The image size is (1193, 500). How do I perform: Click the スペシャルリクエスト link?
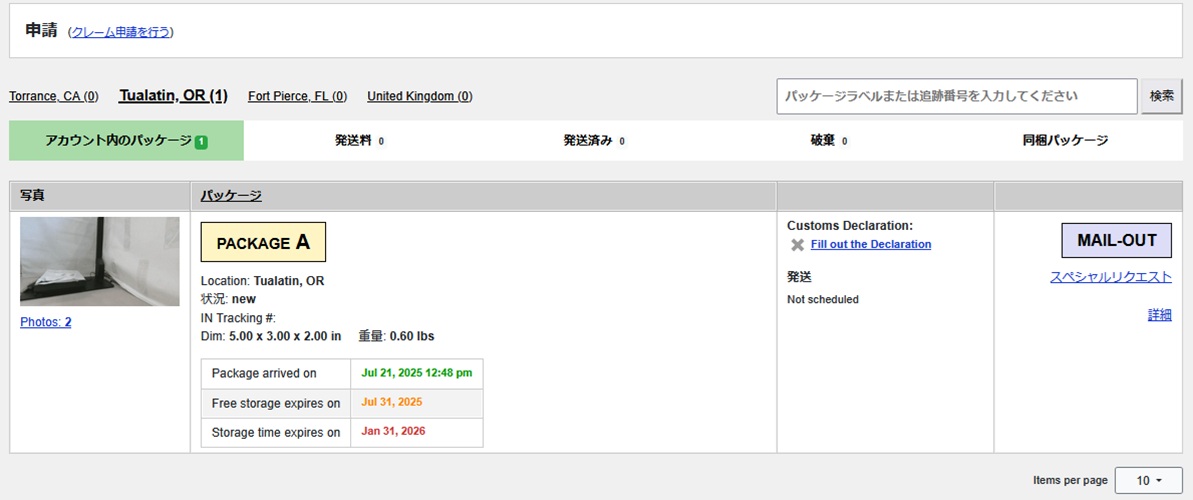tap(1110, 277)
